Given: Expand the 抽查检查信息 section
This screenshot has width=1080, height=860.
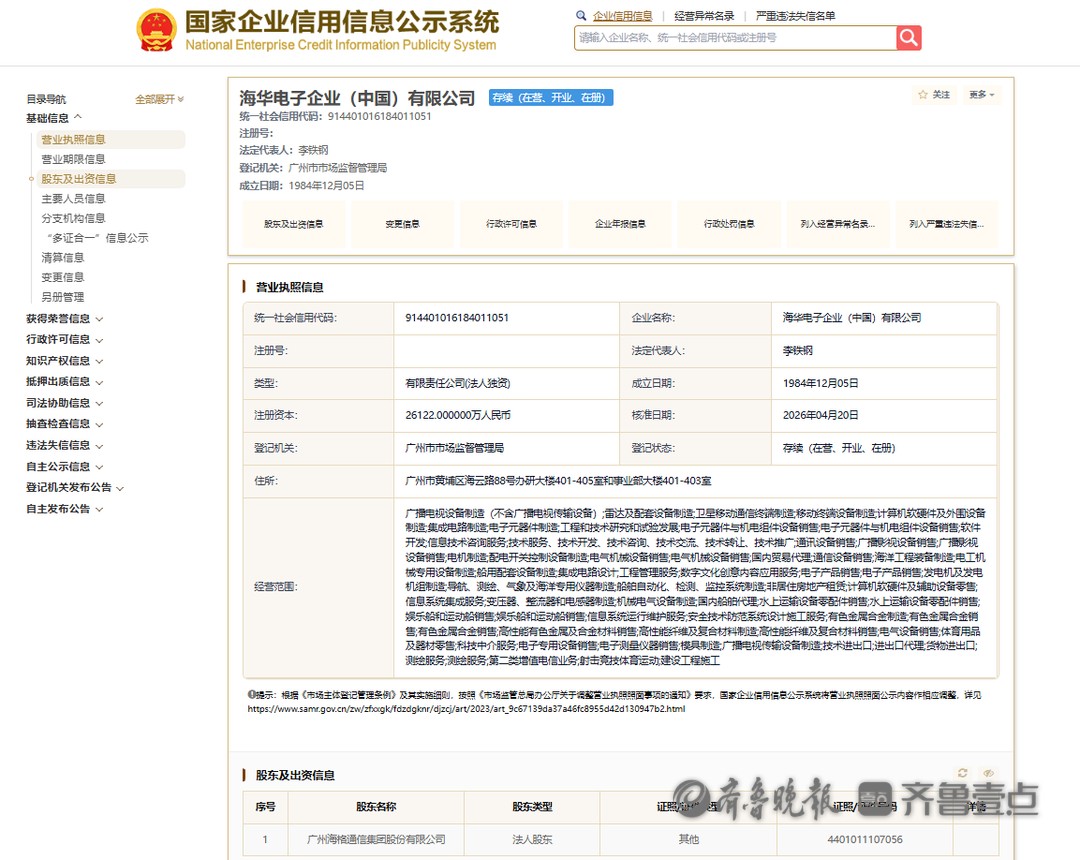Looking at the screenshot, I should click(65, 423).
